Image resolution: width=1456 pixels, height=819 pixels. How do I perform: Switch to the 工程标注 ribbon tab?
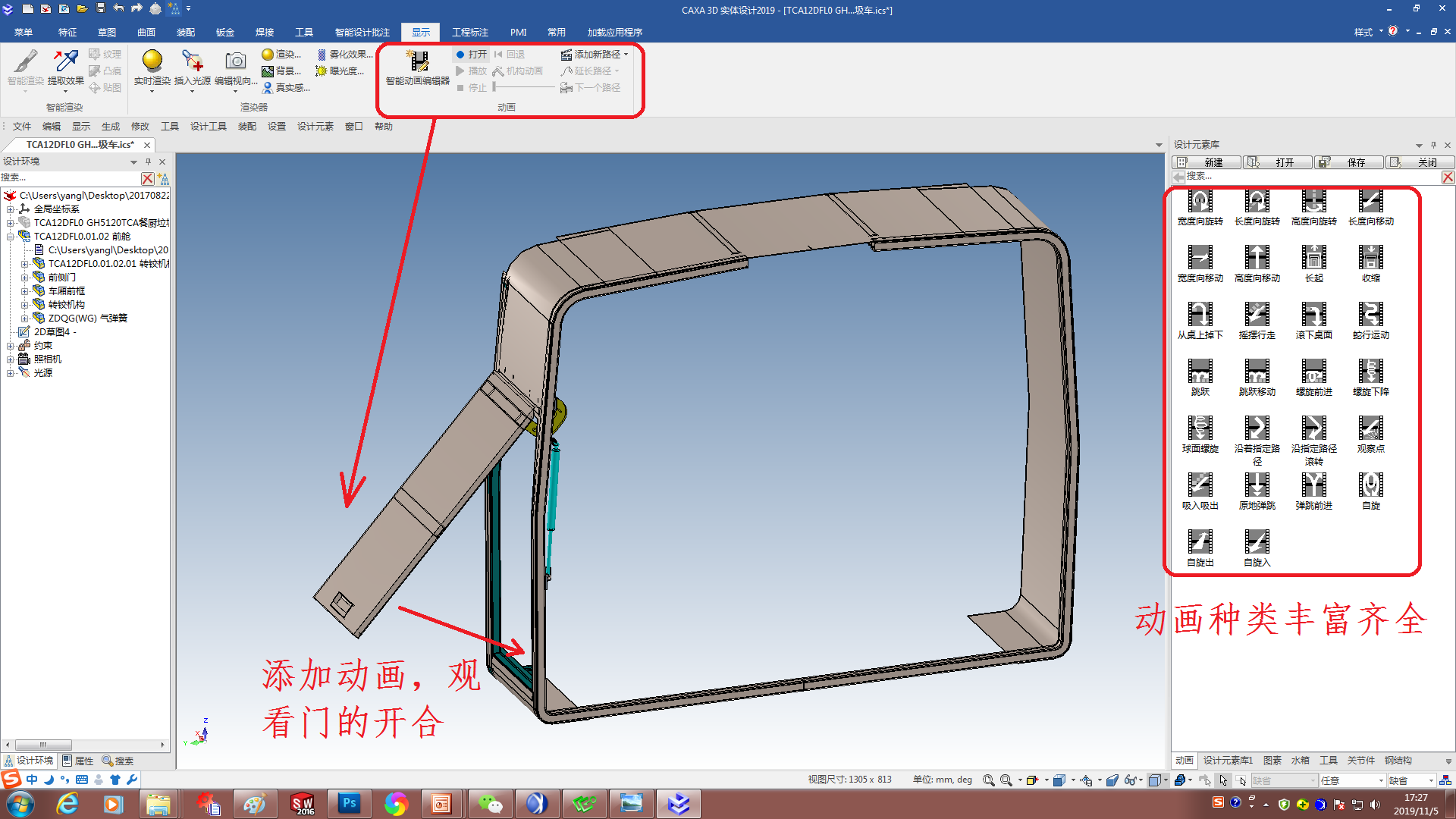point(469,32)
